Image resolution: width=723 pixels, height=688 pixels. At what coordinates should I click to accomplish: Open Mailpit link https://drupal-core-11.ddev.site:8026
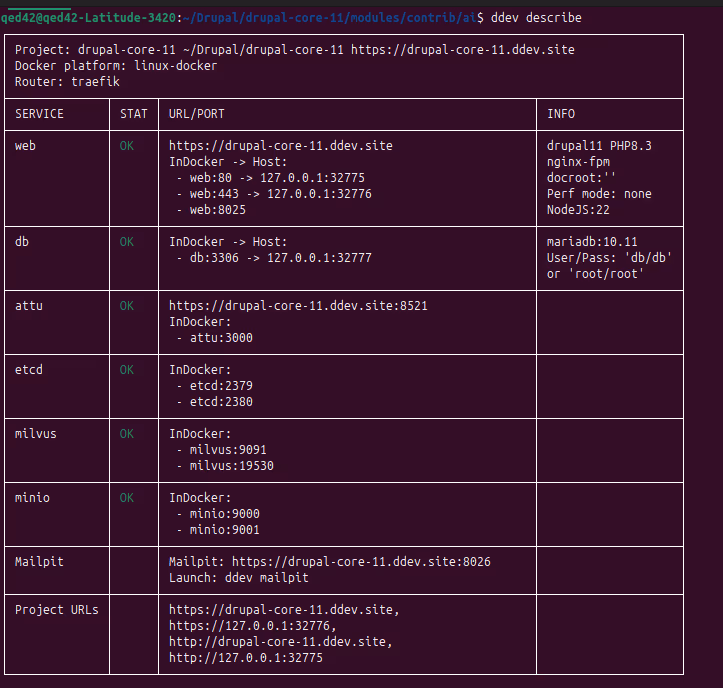(361, 562)
